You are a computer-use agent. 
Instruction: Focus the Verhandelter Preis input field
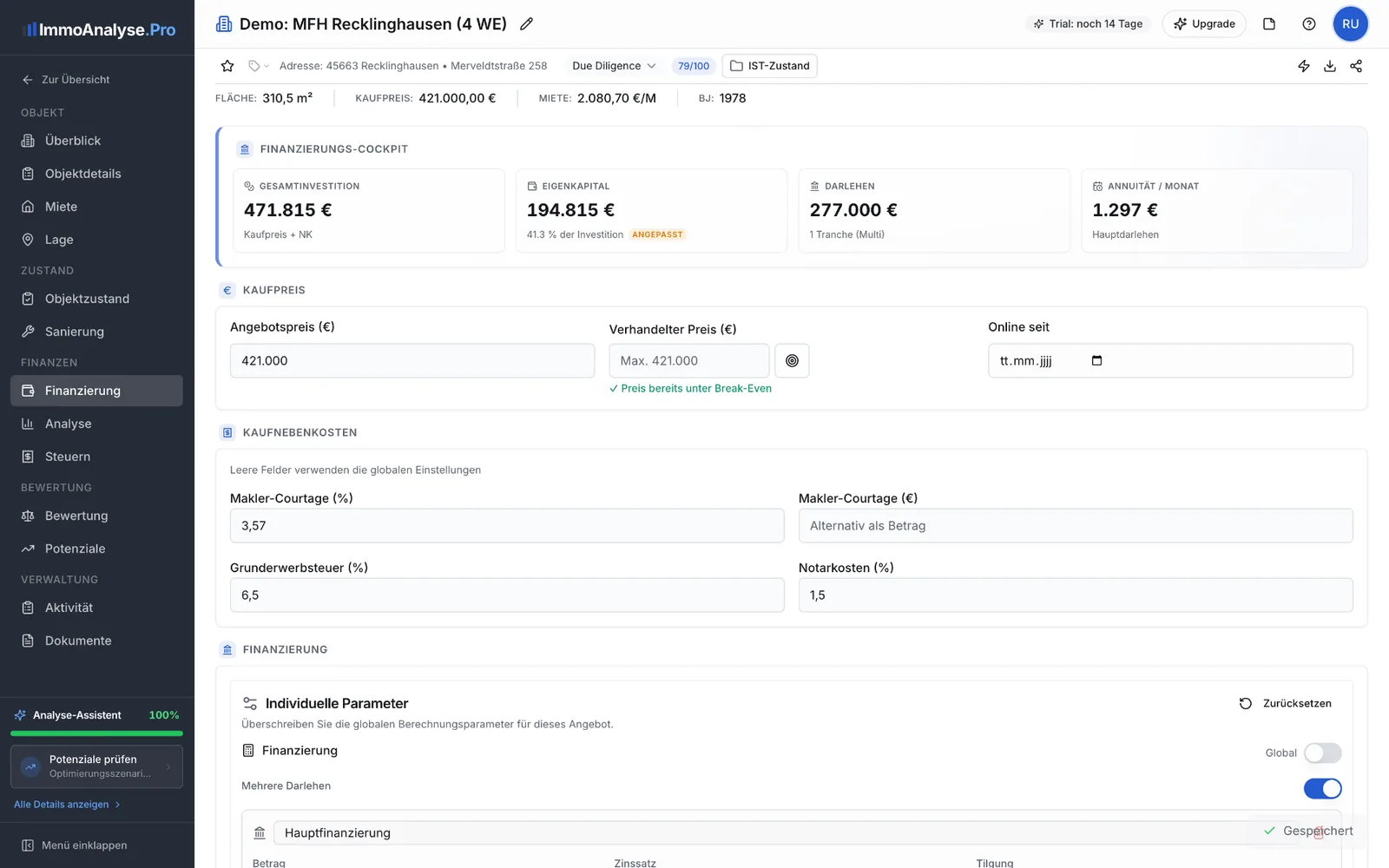(689, 361)
